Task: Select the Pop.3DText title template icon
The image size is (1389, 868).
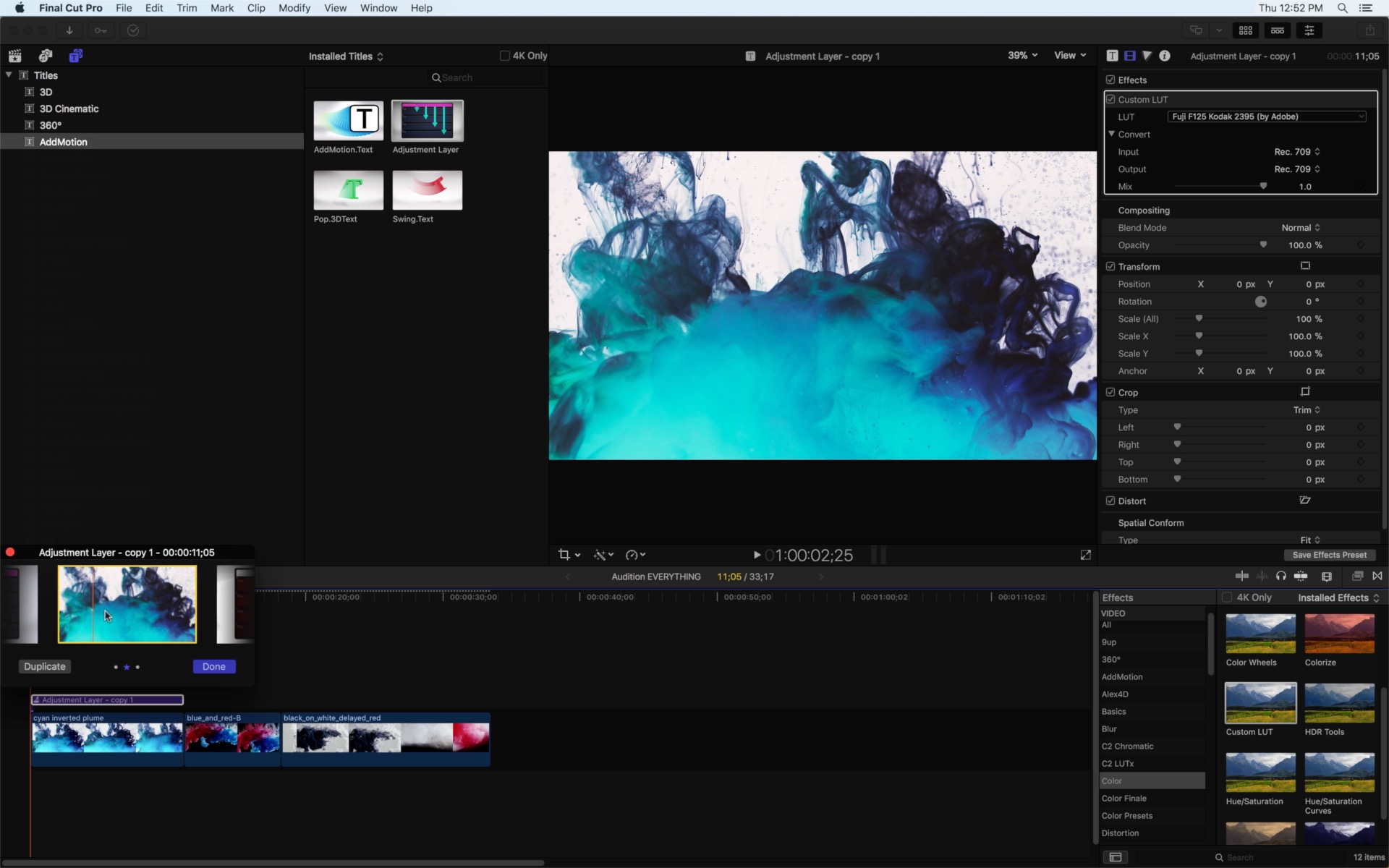Action: point(348,191)
